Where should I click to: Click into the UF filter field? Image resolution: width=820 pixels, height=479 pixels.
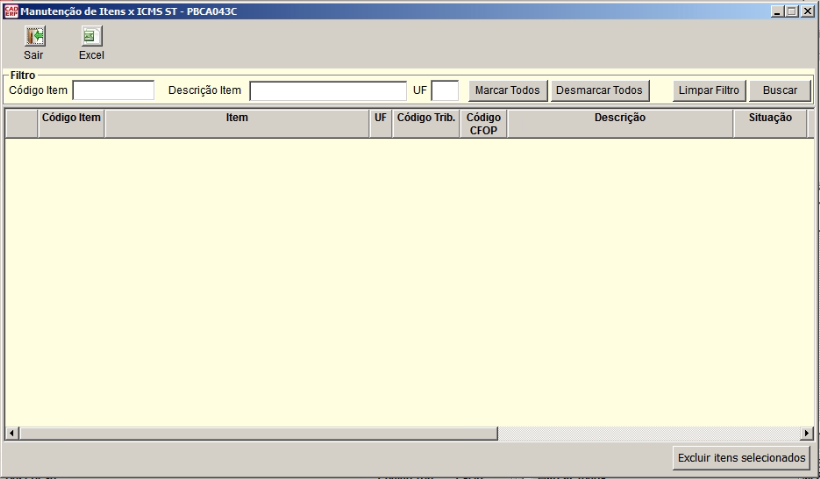click(x=445, y=90)
